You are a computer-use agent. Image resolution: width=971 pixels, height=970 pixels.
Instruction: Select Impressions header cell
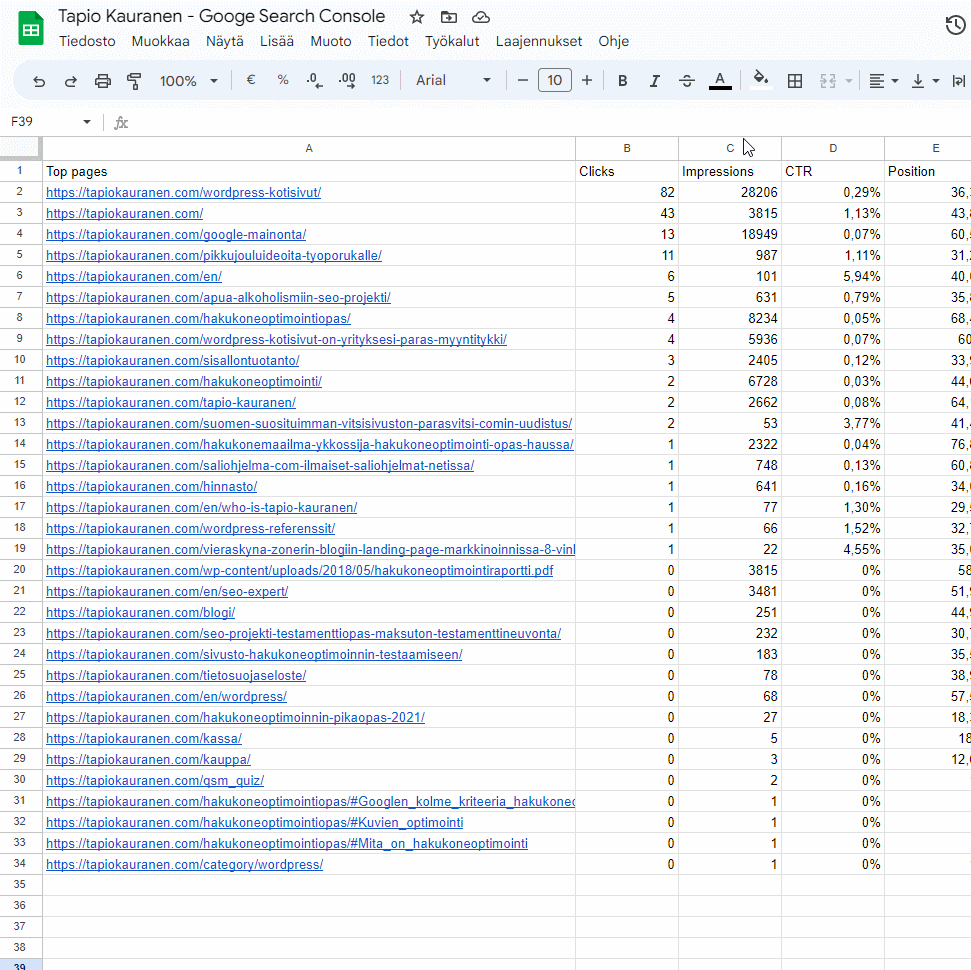pyautogui.click(x=730, y=172)
